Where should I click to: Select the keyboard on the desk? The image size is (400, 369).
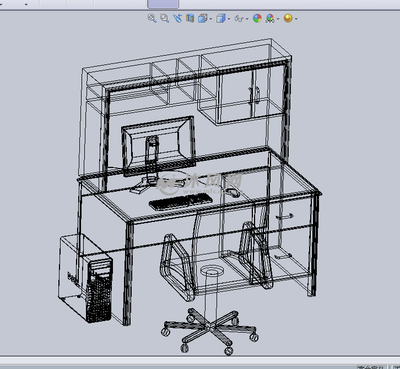181,202
